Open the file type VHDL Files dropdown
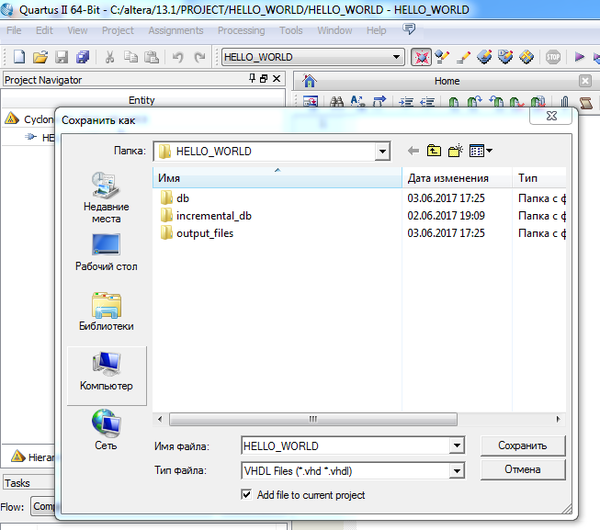 click(457, 470)
